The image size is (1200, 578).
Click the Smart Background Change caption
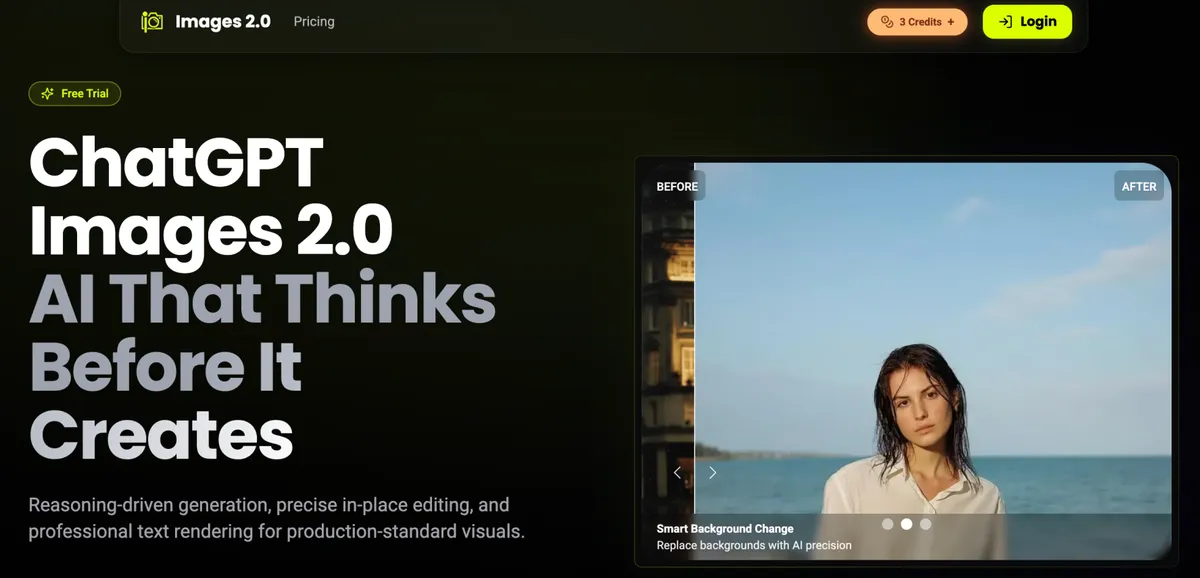(x=725, y=529)
